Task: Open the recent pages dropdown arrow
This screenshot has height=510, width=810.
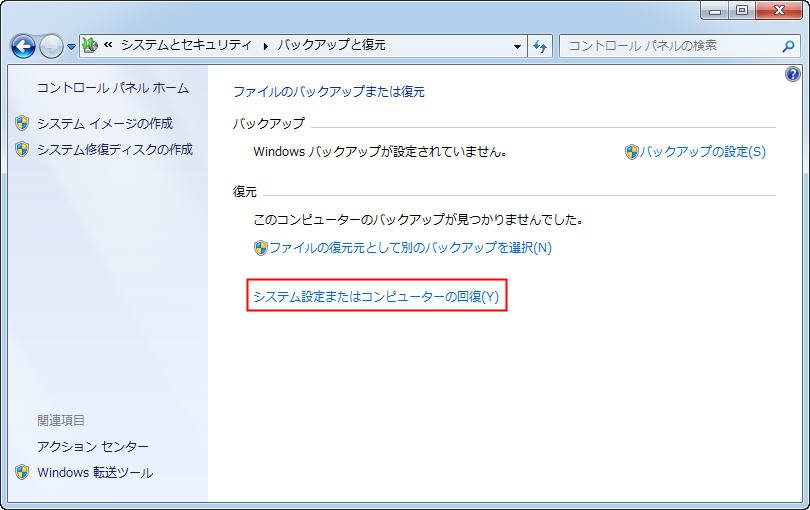Action: (x=71, y=47)
